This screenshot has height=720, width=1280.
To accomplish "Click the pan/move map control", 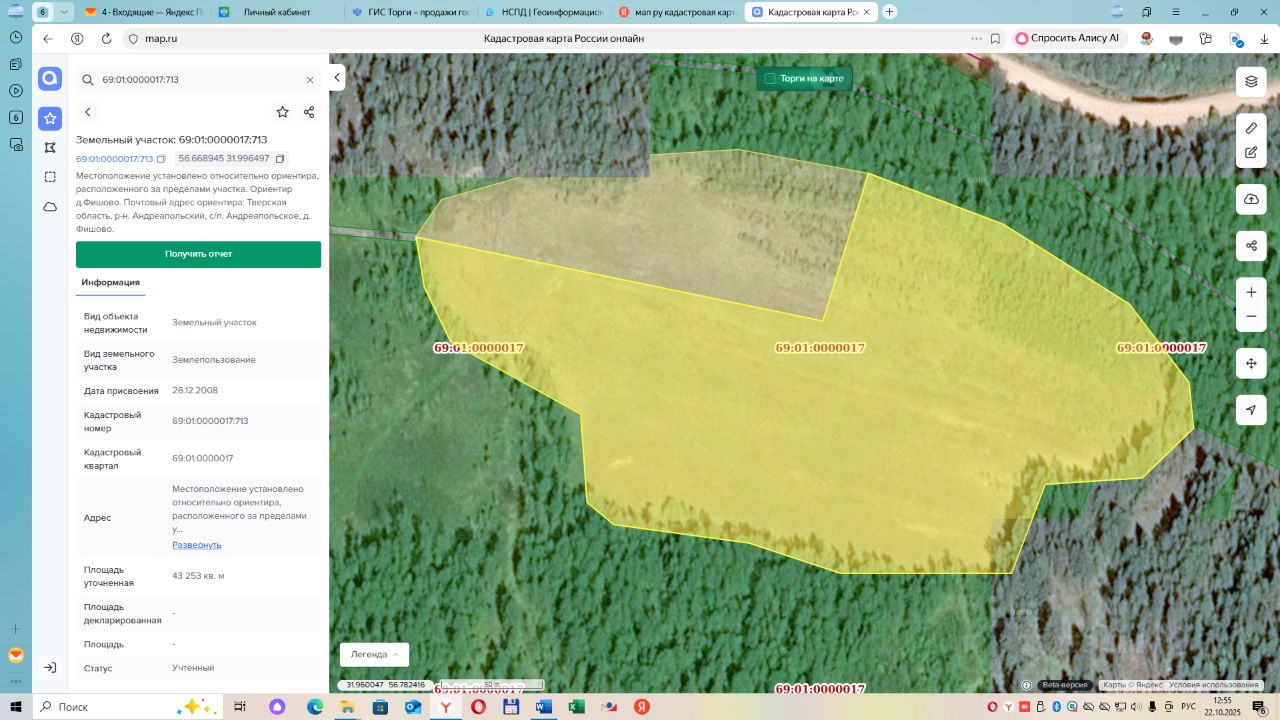I will (1251, 363).
